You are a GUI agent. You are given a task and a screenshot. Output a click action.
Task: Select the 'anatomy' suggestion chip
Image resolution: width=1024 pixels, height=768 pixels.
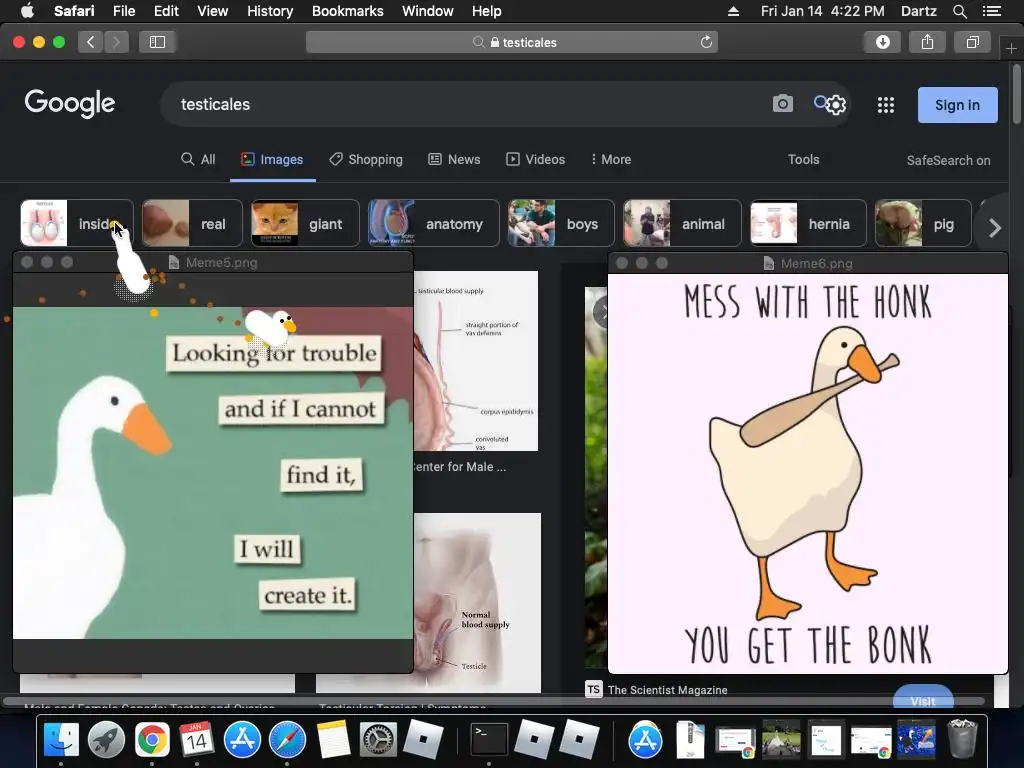(434, 223)
